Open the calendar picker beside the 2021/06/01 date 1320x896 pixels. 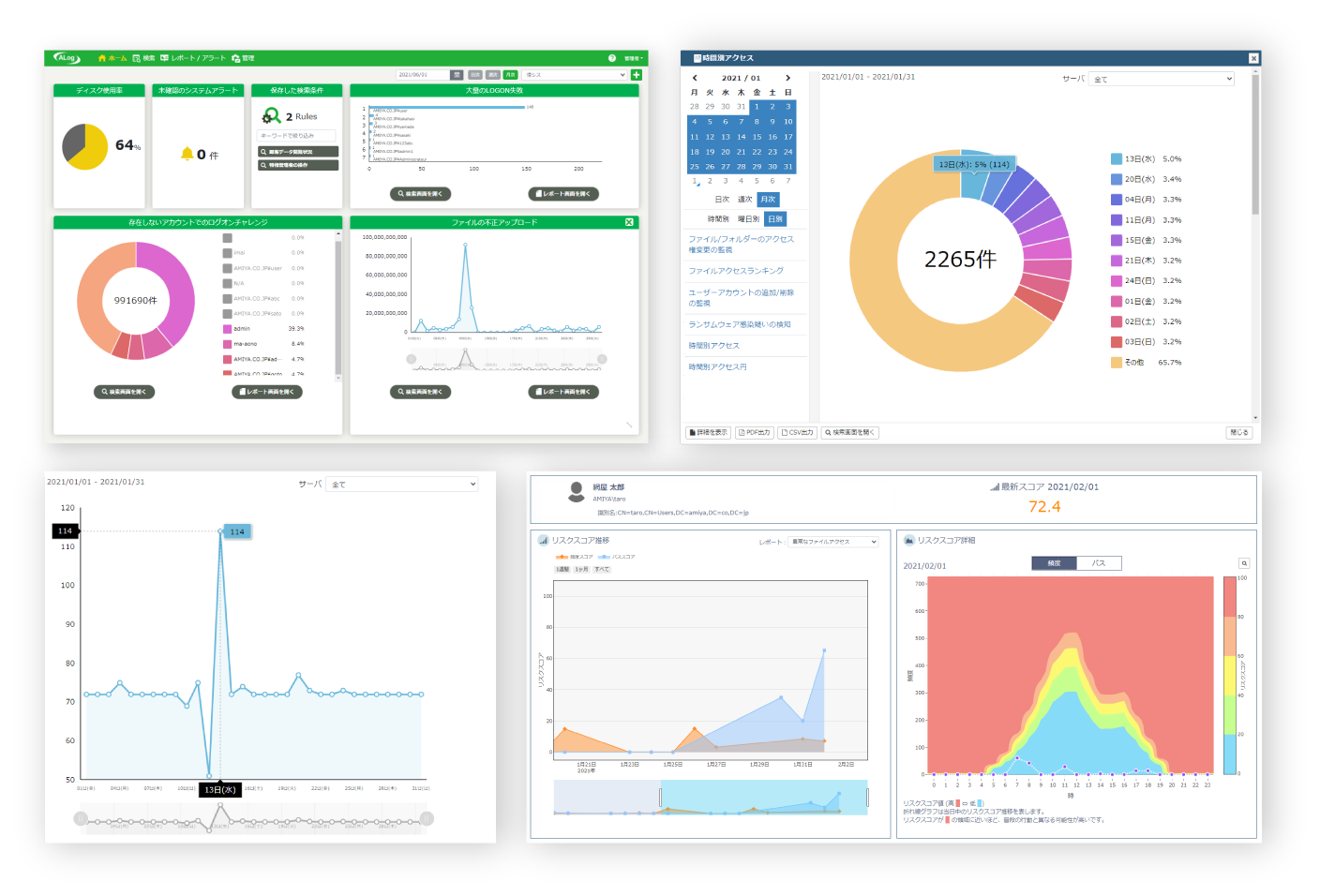click(x=457, y=75)
